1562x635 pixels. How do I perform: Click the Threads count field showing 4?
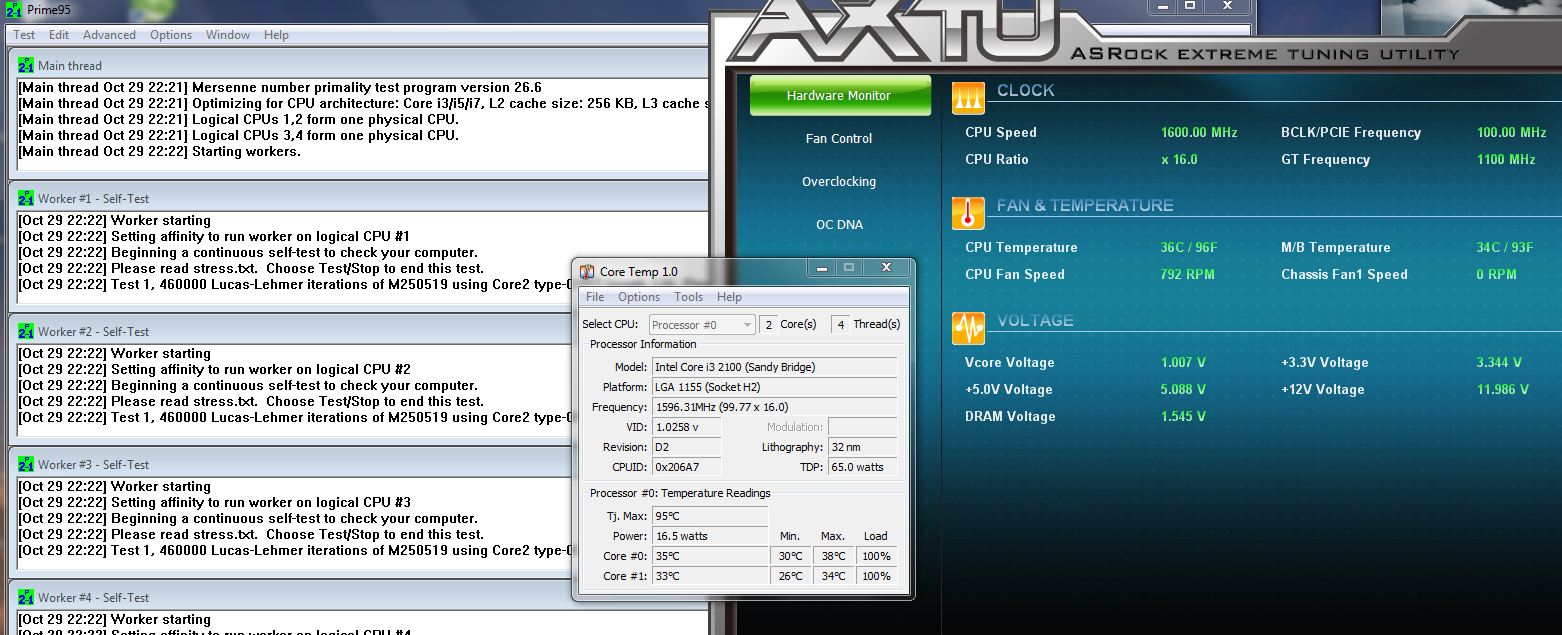[841, 324]
